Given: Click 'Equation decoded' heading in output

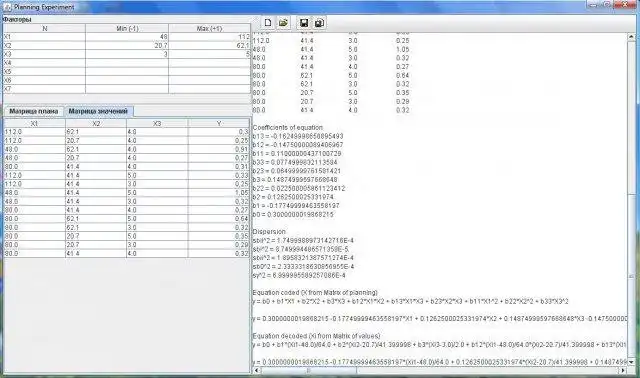Looking at the screenshot, I should point(316,336).
